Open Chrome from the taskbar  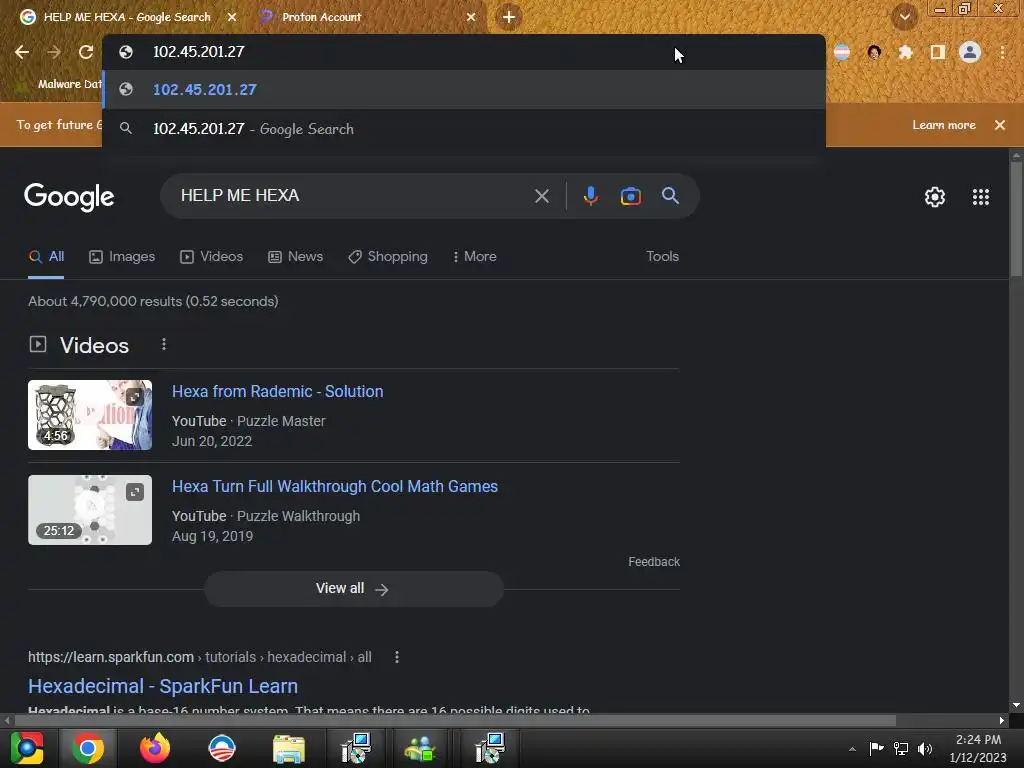[88, 748]
